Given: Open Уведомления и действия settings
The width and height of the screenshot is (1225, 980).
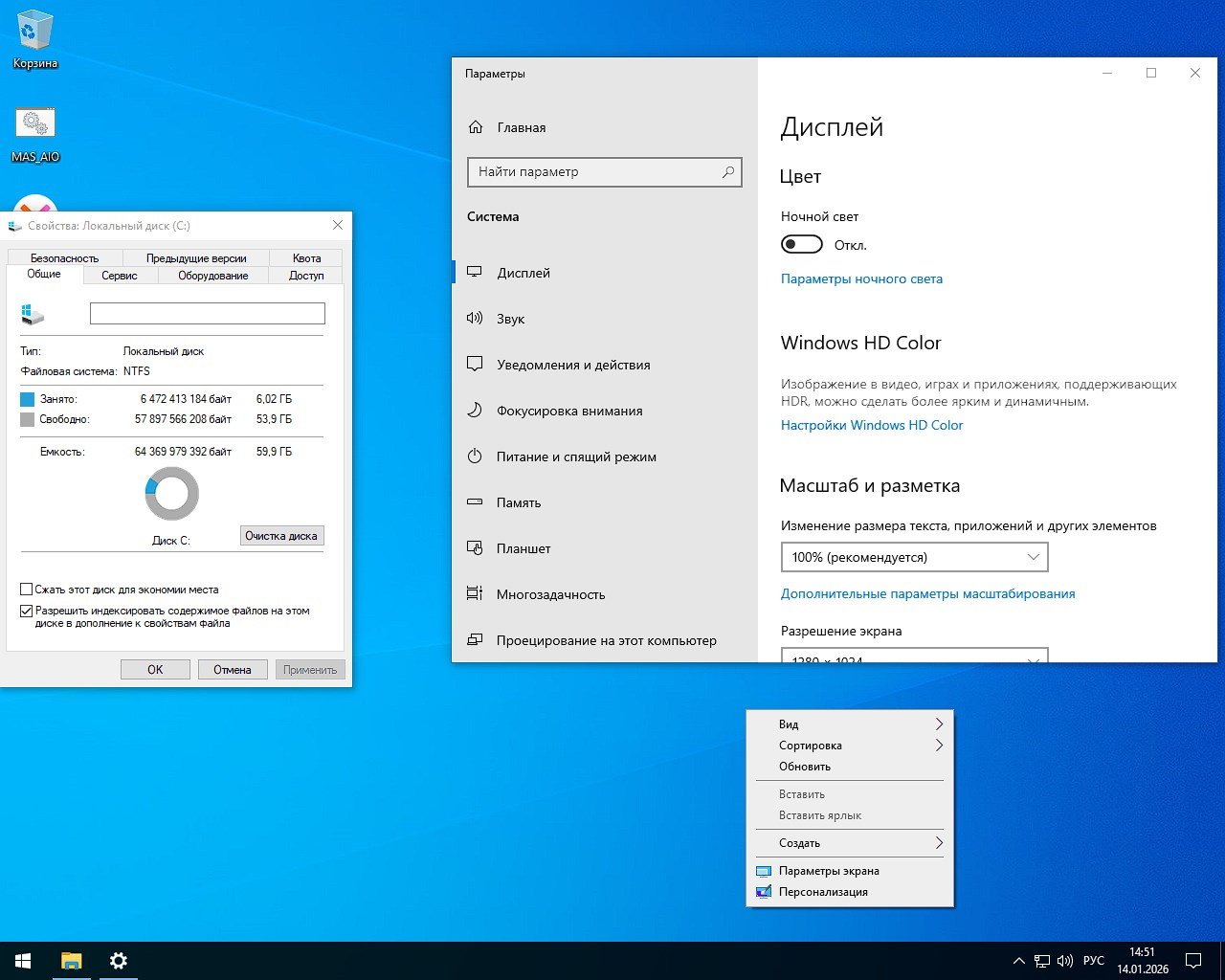Looking at the screenshot, I should point(572,365).
